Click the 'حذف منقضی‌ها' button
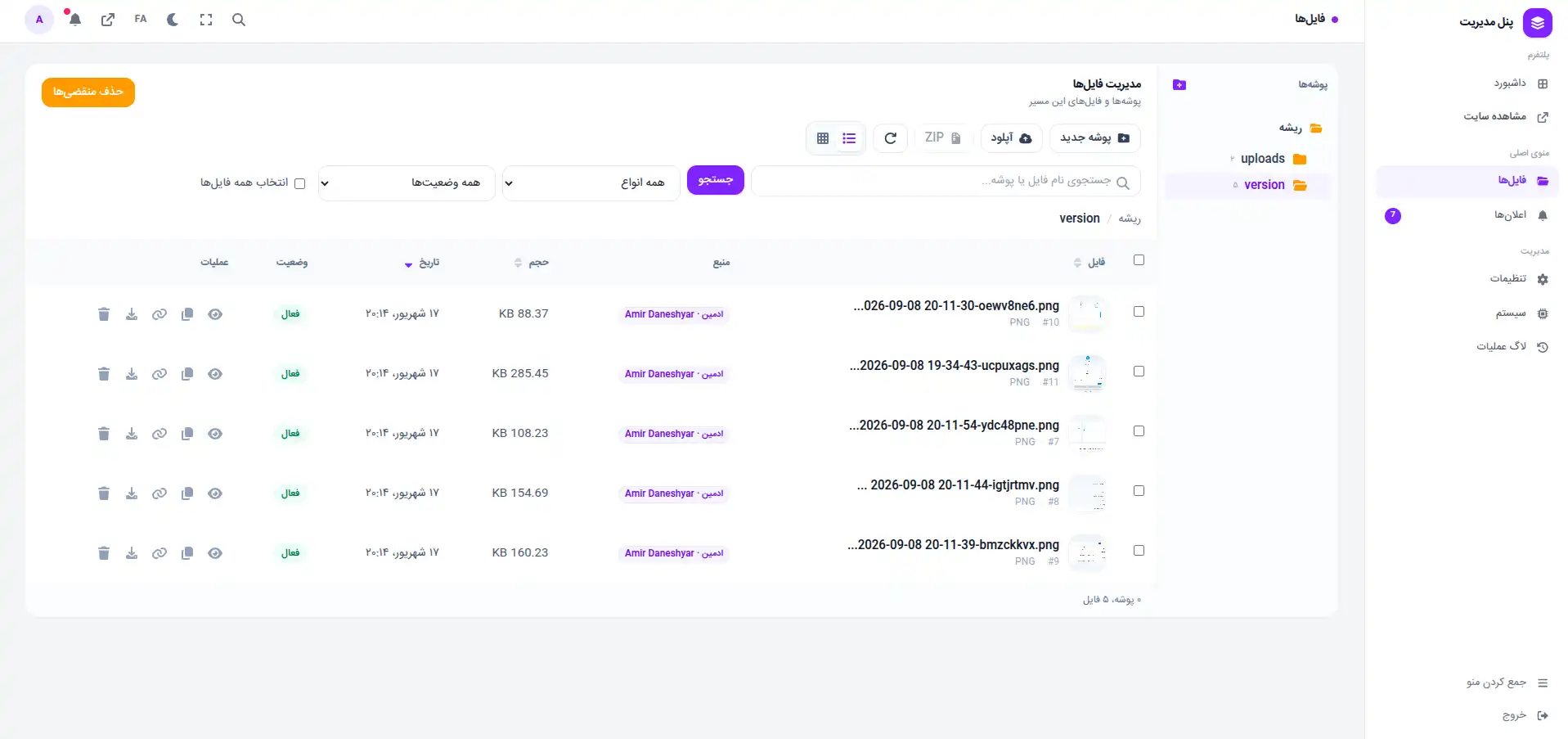 (x=88, y=92)
